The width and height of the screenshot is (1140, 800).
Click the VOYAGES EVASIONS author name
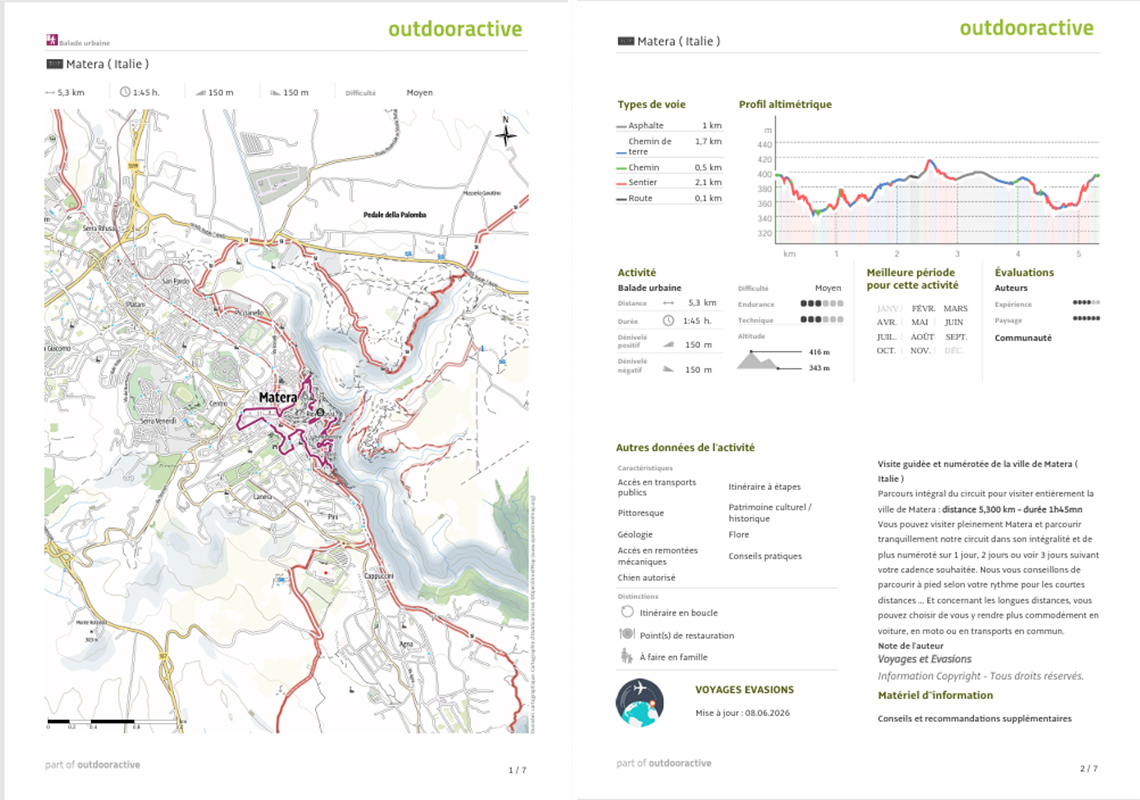pos(744,689)
